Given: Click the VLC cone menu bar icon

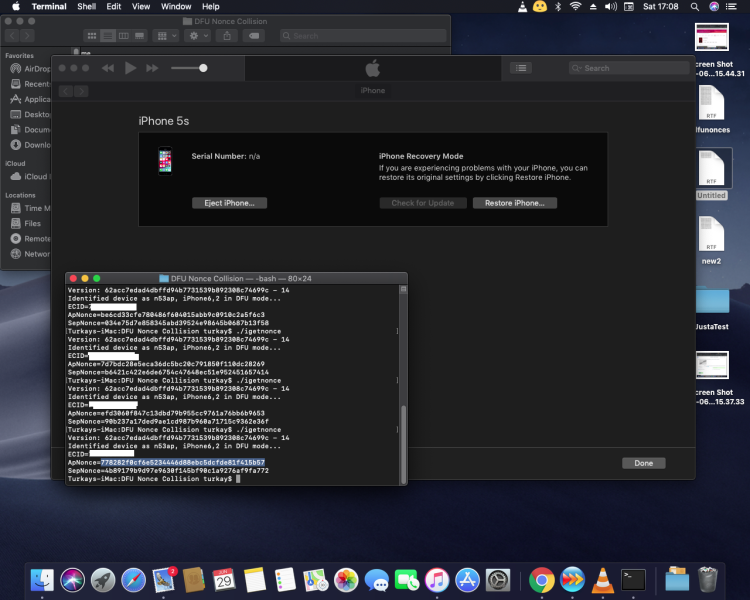Looking at the screenshot, I should [522, 6].
